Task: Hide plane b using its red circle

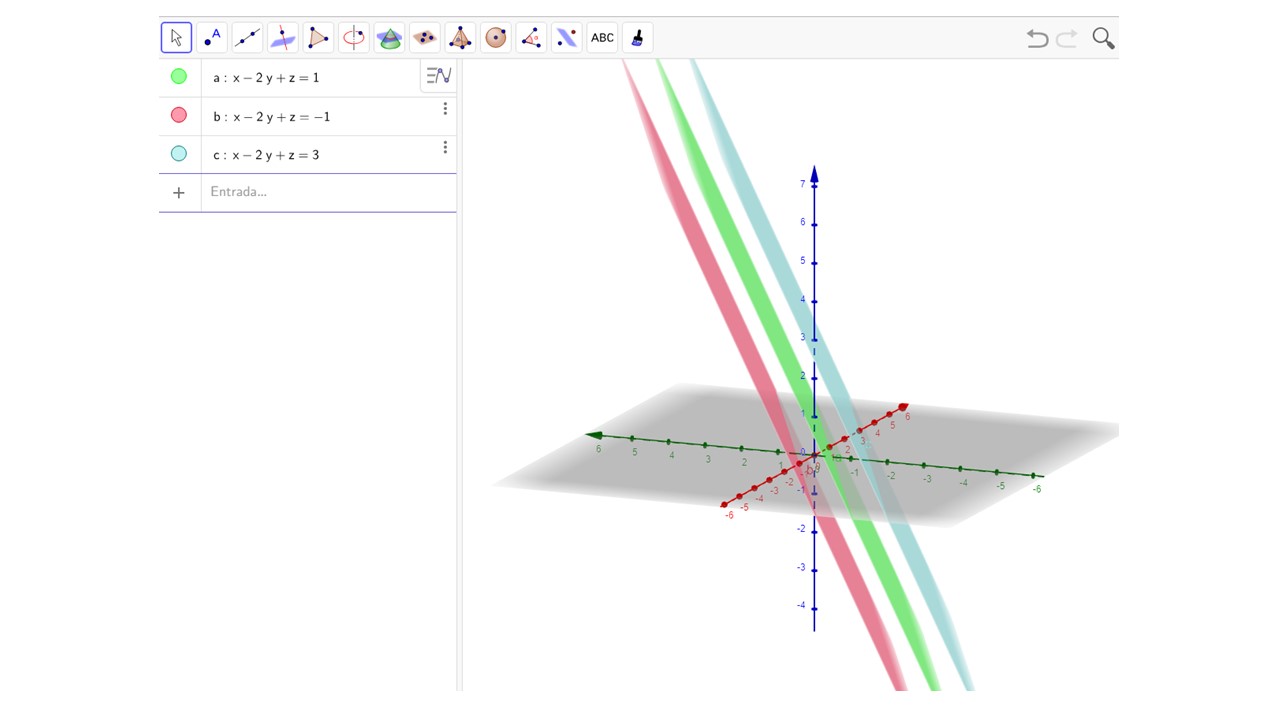Action: pos(179,116)
